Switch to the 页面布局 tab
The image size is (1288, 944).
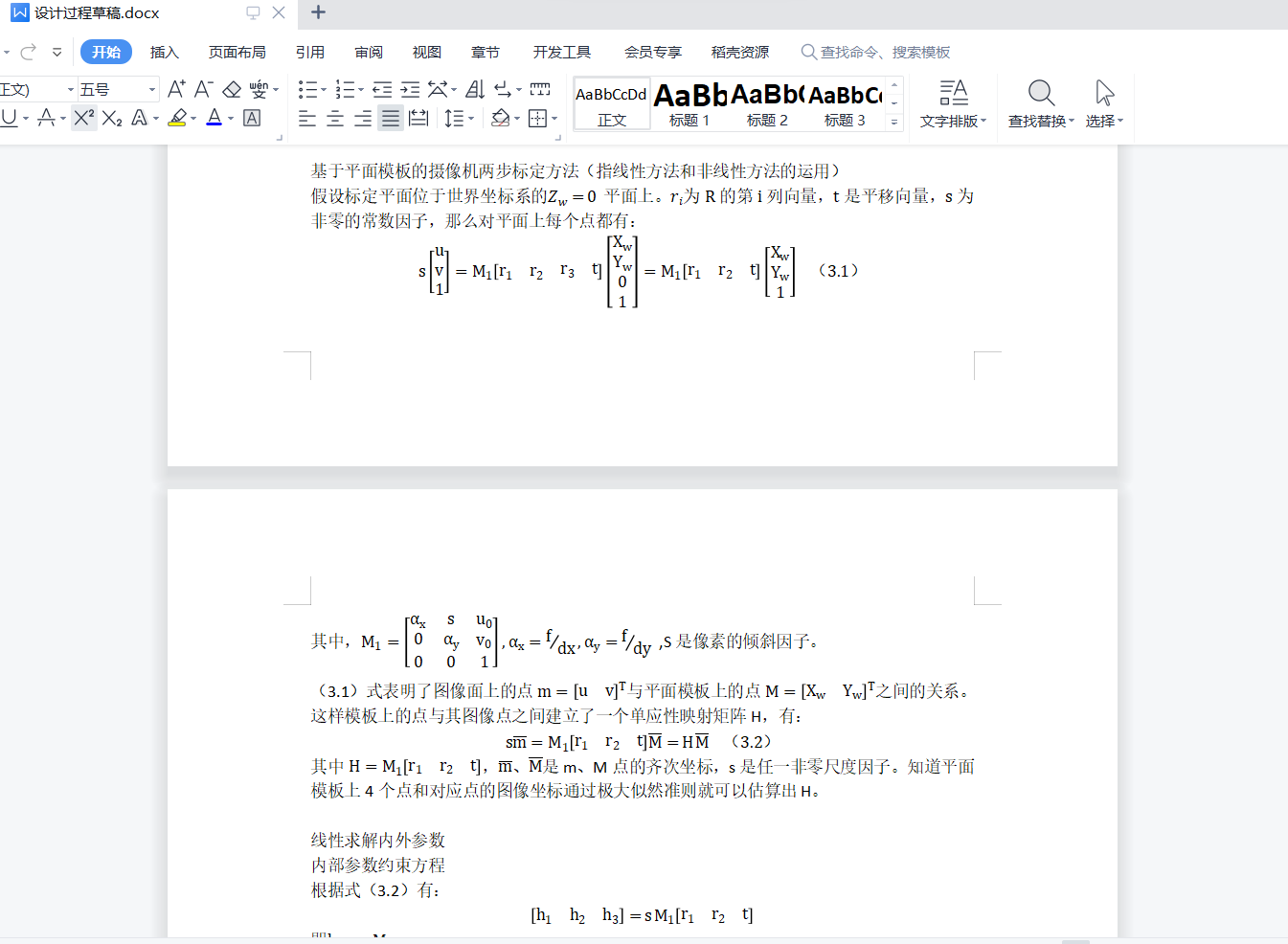237,52
